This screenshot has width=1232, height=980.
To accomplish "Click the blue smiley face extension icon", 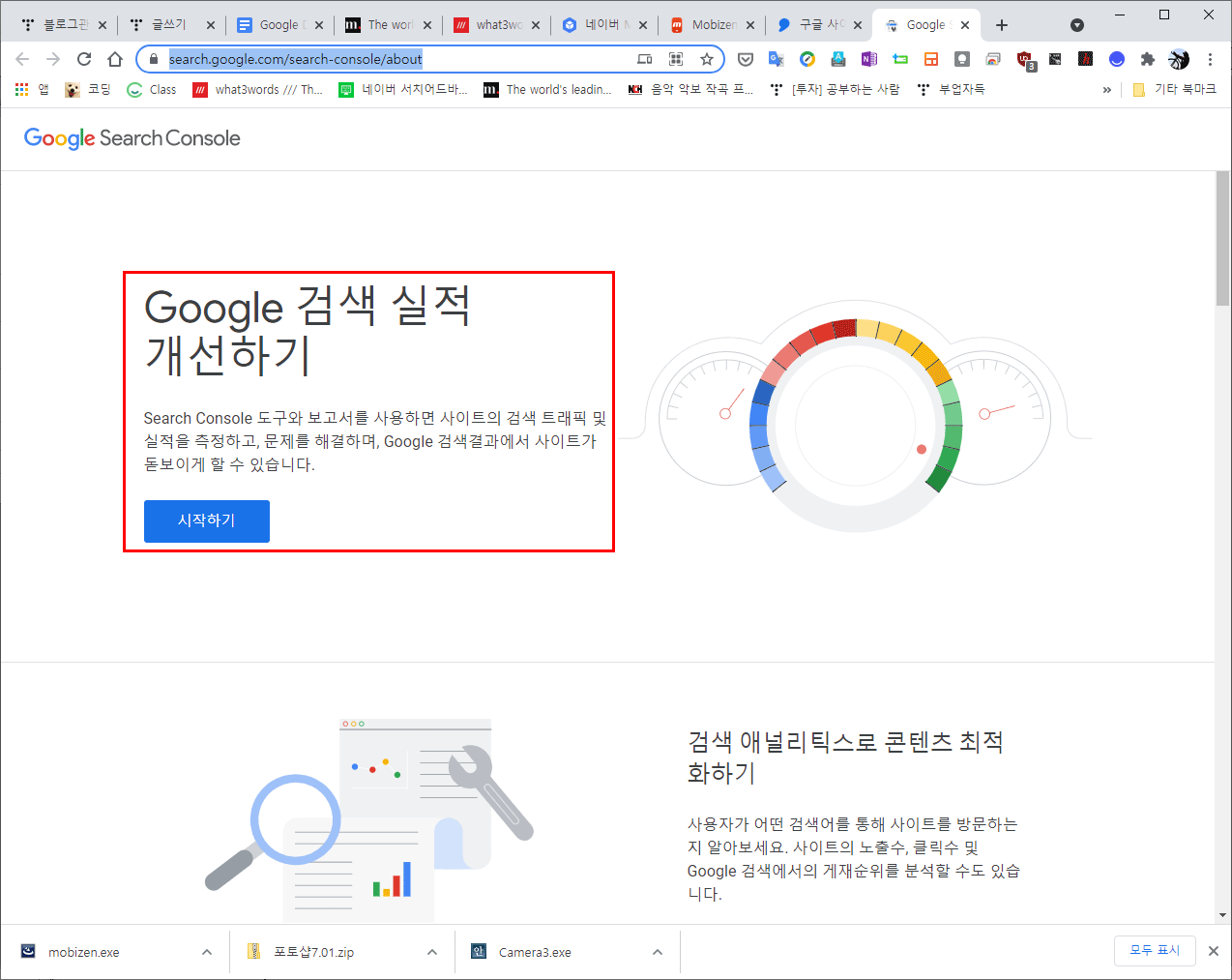I will 1117,59.
